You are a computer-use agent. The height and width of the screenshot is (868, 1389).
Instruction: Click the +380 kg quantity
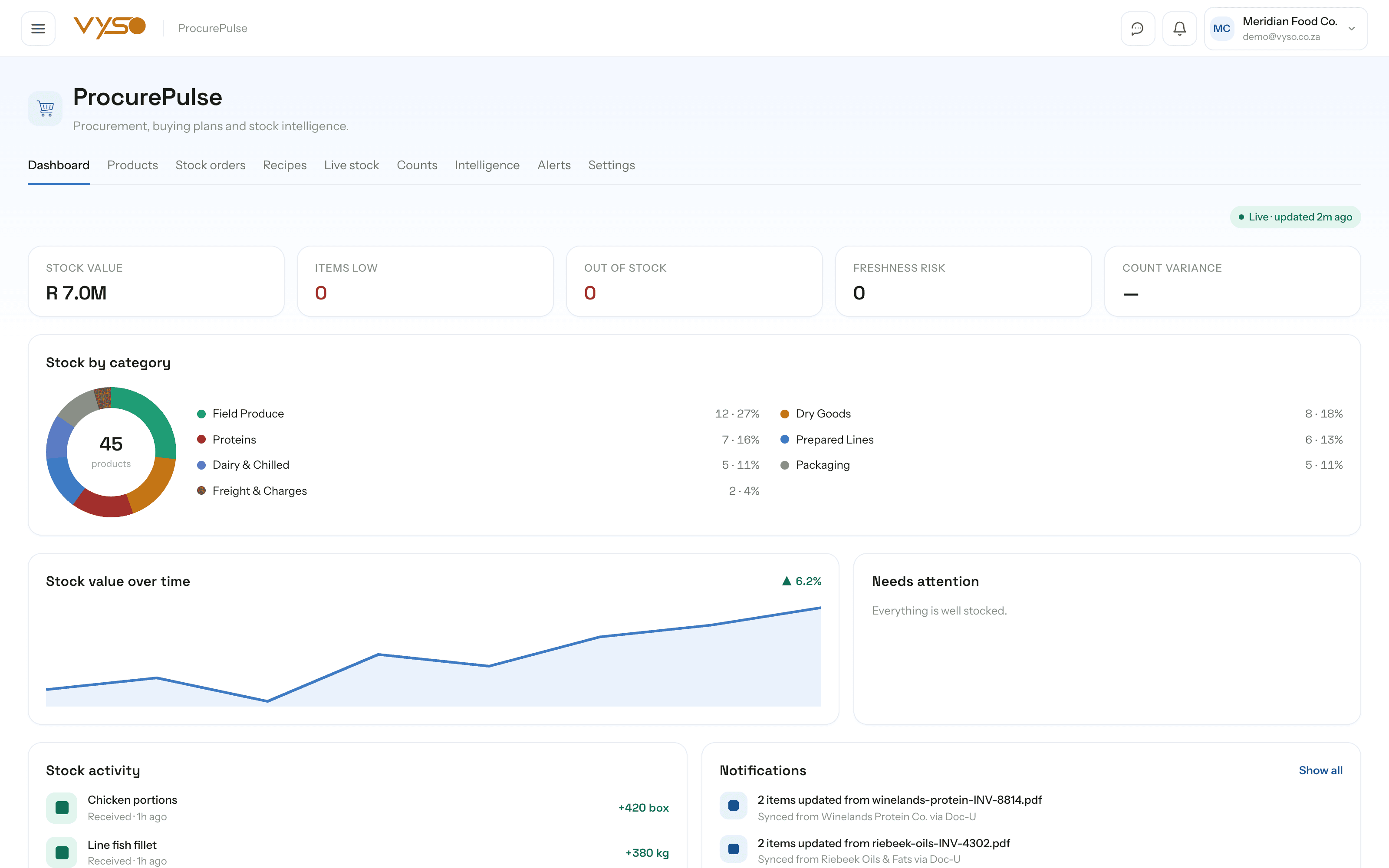(647, 853)
